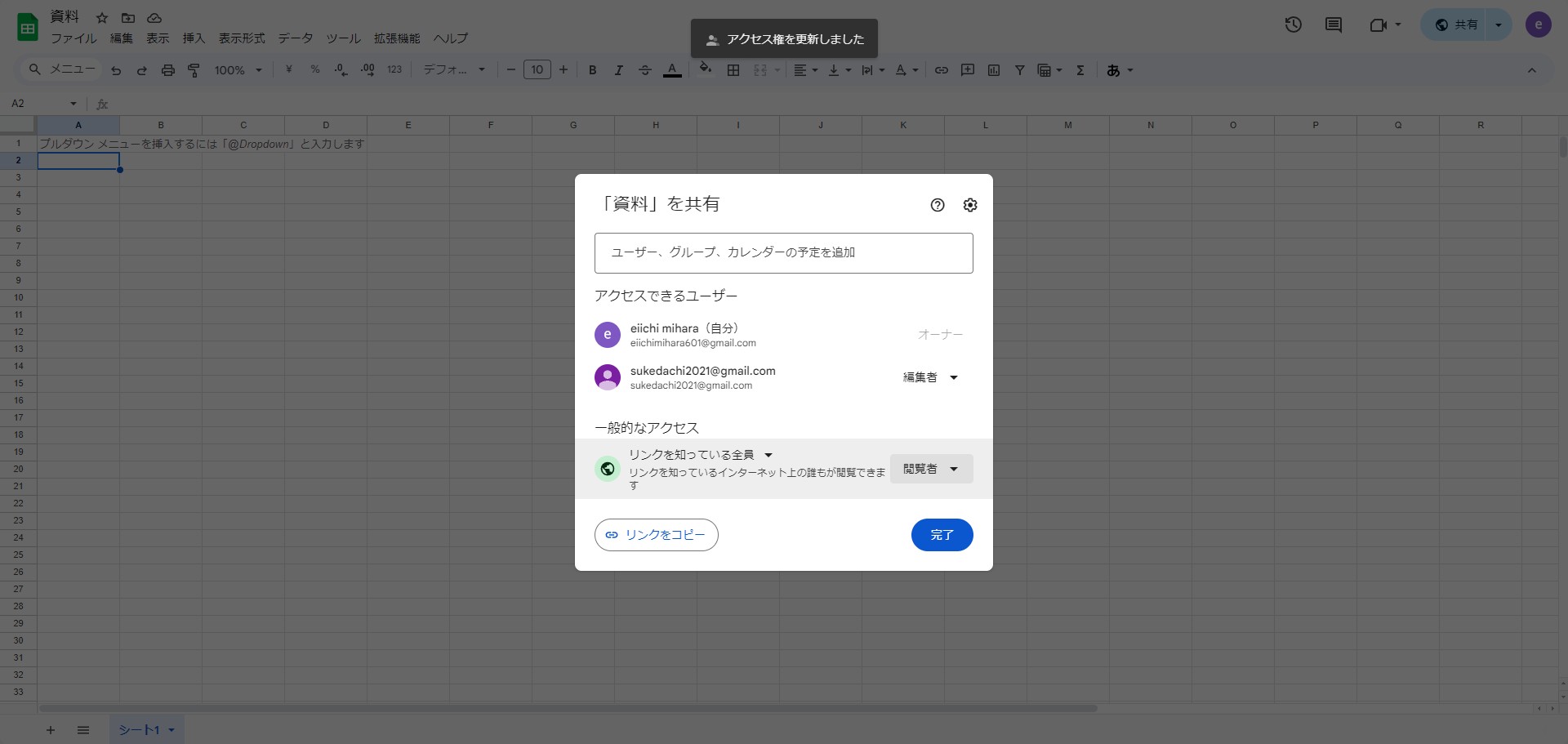Open the font family dropdown
This screenshot has width=1568, height=744.
click(454, 70)
